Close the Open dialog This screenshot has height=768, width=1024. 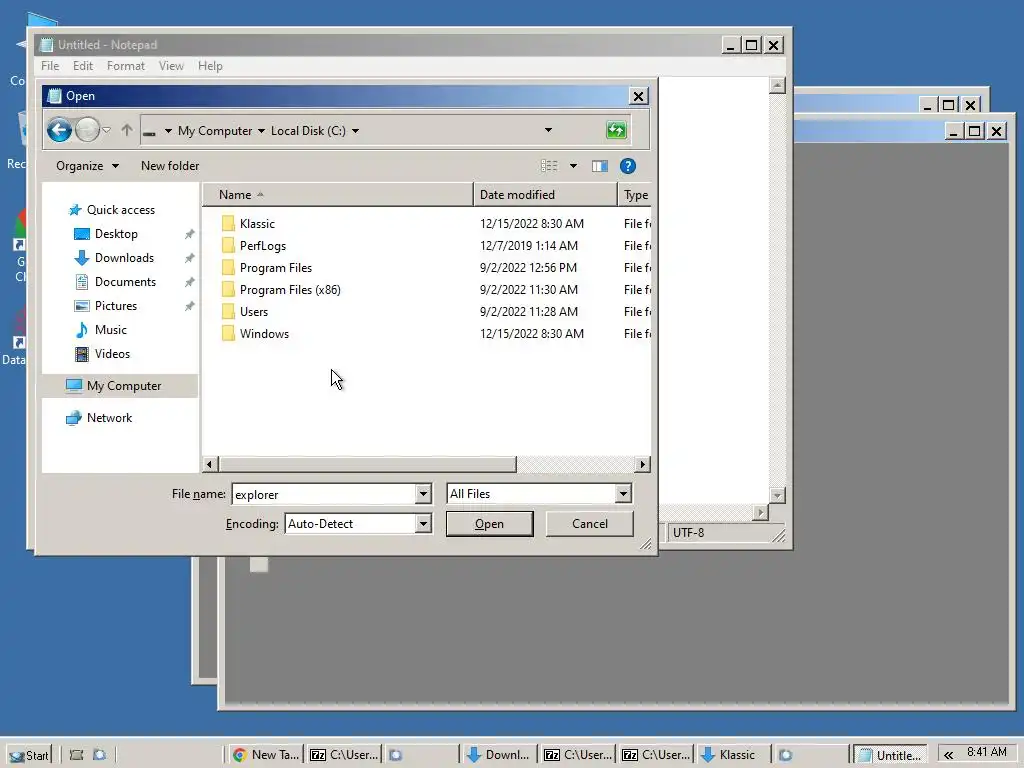point(638,97)
